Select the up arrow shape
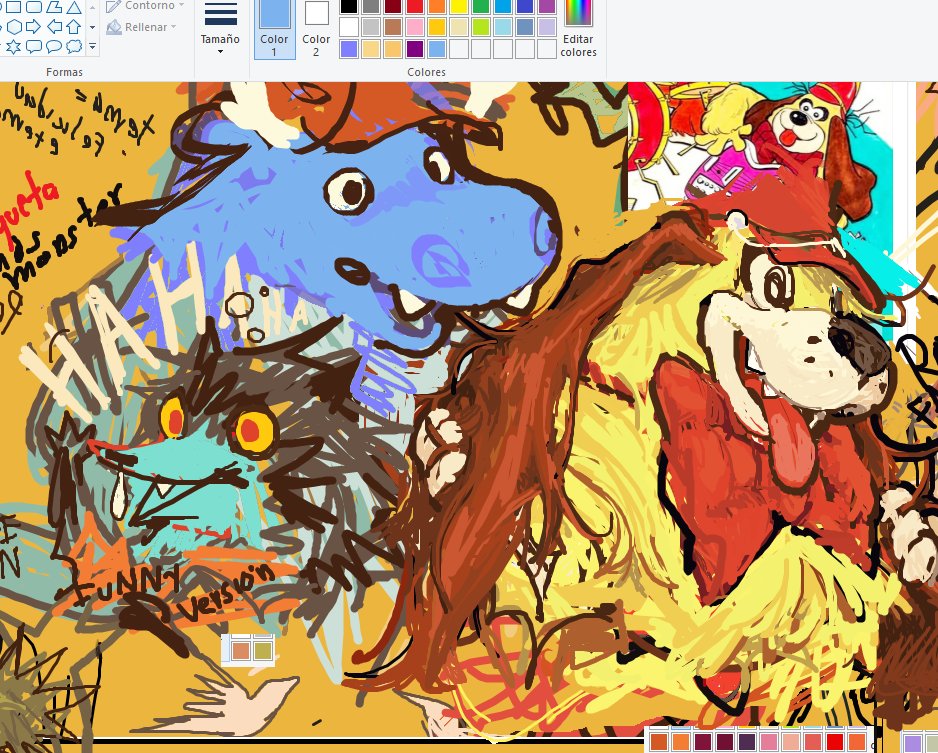This screenshot has width=938, height=753. coord(74,26)
